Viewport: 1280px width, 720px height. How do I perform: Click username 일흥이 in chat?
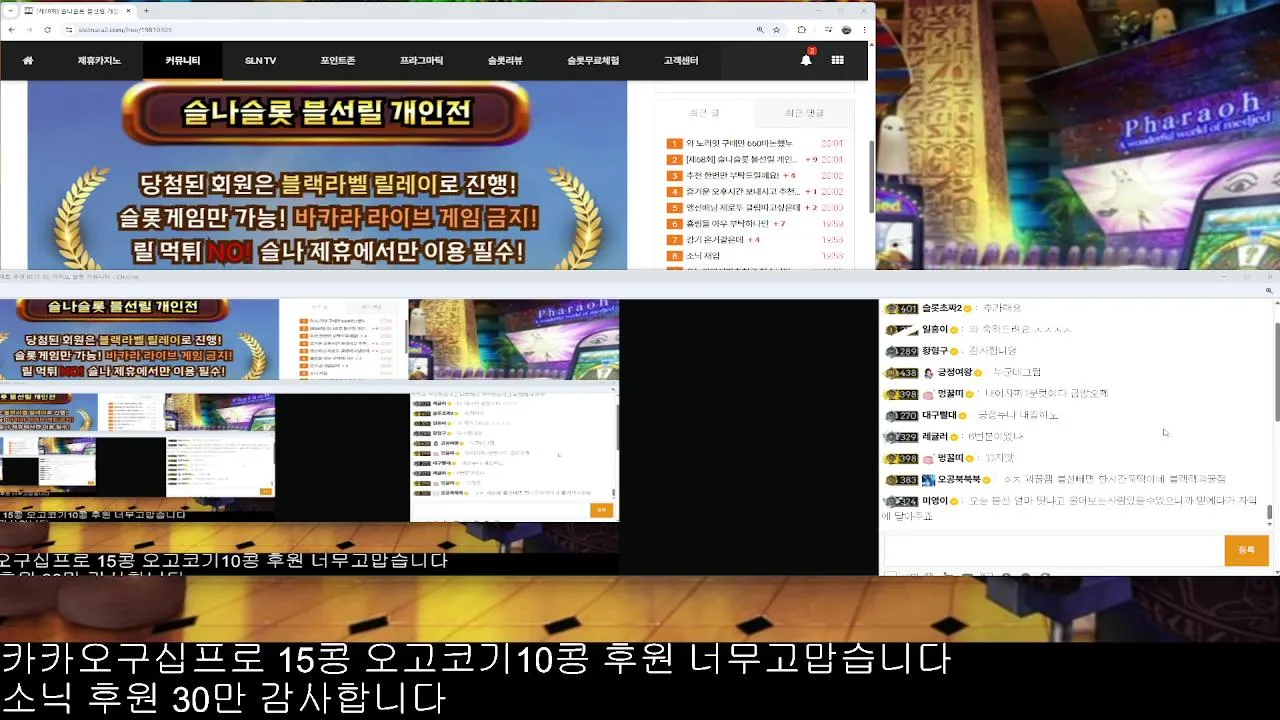pyautogui.click(x=934, y=330)
